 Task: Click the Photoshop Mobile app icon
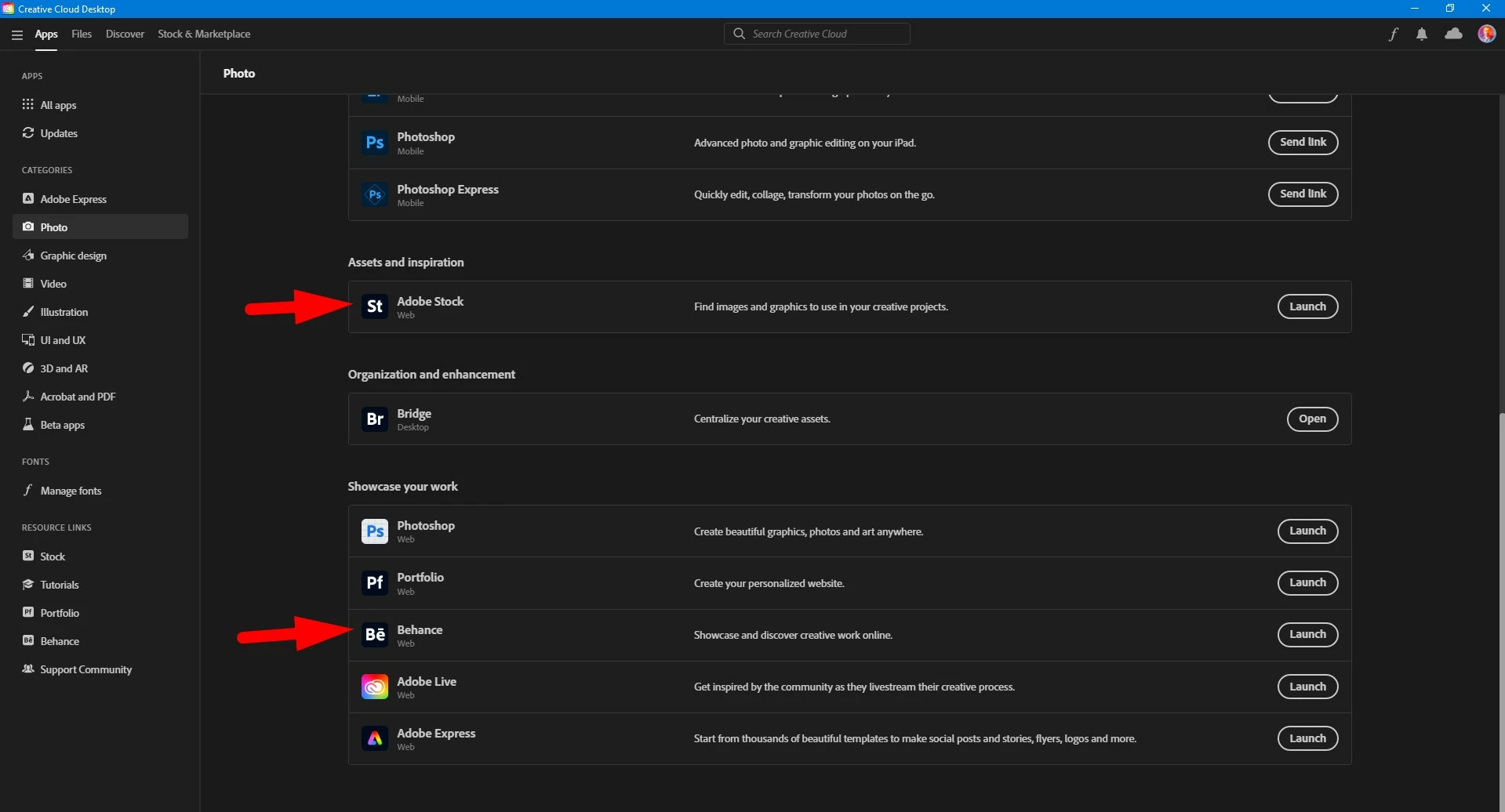[375, 143]
